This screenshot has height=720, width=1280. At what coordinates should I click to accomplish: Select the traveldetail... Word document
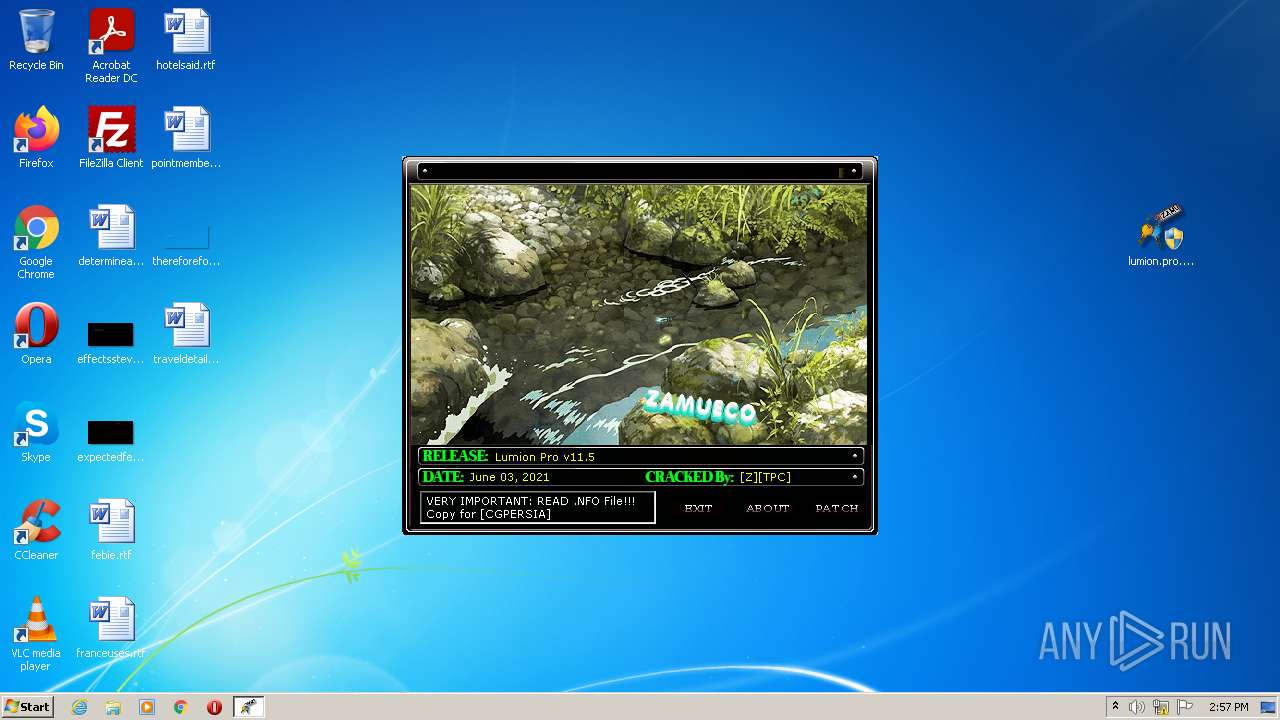tap(186, 334)
